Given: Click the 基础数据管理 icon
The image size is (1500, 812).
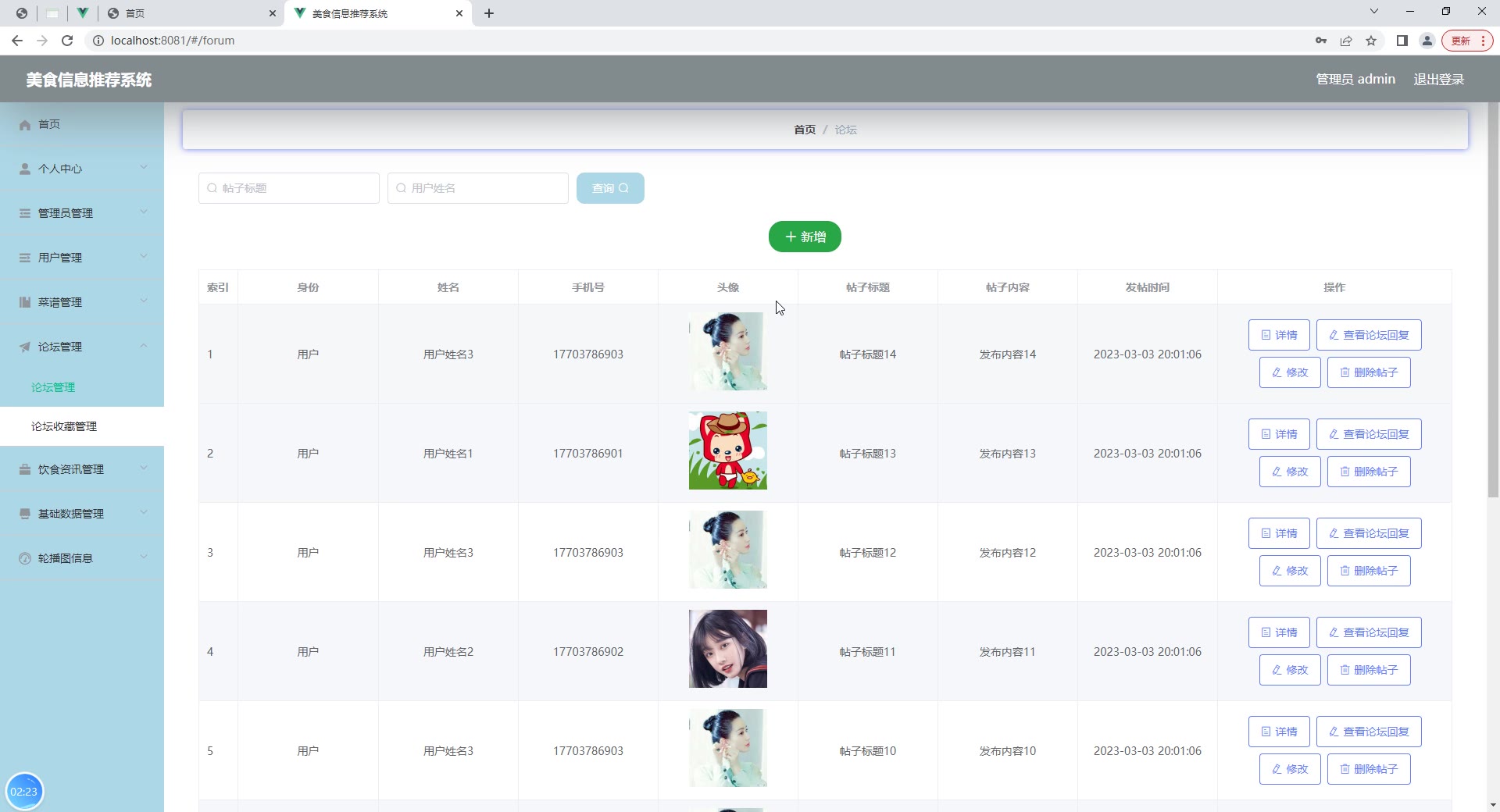Looking at the screenshot, I should coord(25,514).
